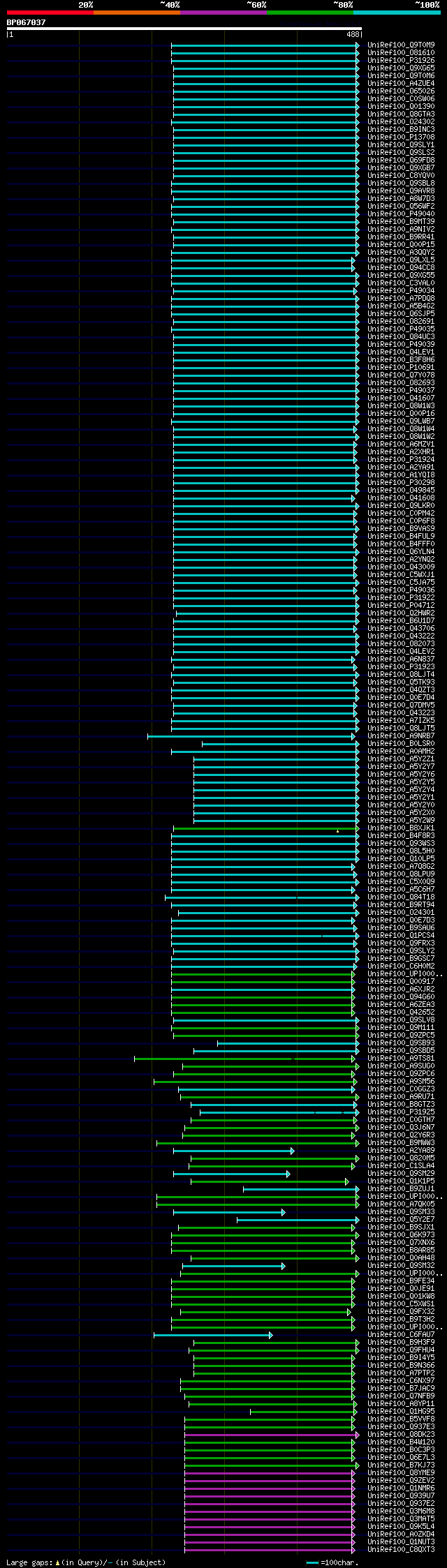Select the UniRef100_P49040 label
The image size is (447, 1568).
pyautogui.click(x=401, y=214)
